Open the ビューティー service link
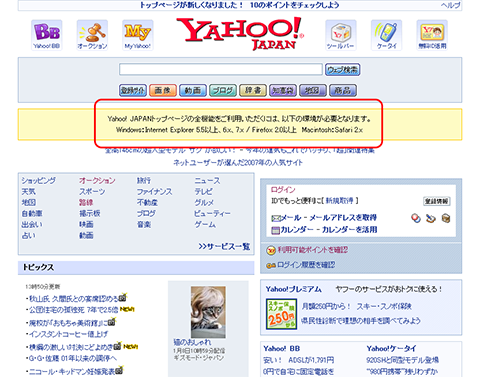Screen dimensions: 480x377 pyautogui.click(x=212, y=213)
